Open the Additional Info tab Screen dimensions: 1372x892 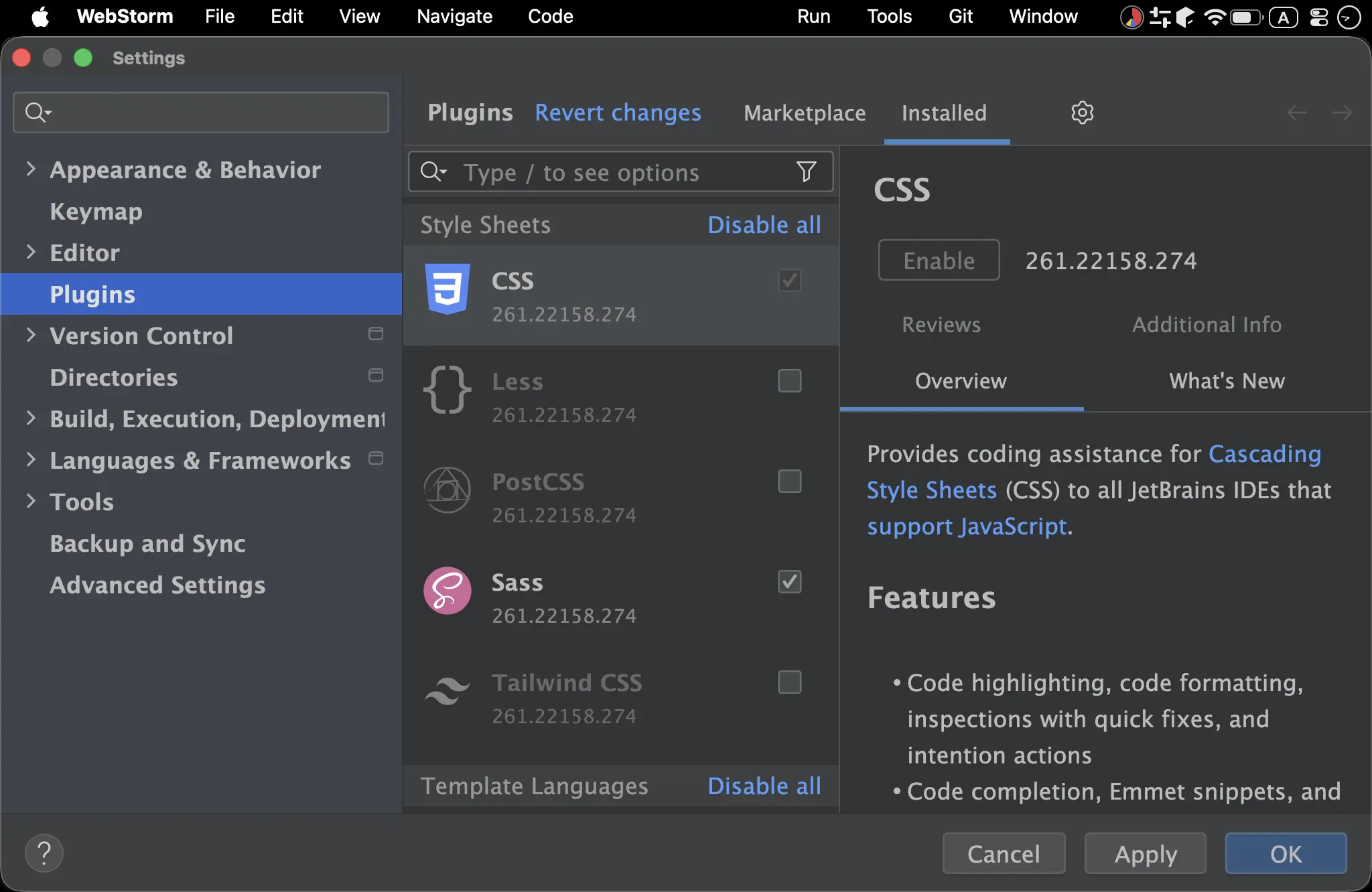point(1207,325)
